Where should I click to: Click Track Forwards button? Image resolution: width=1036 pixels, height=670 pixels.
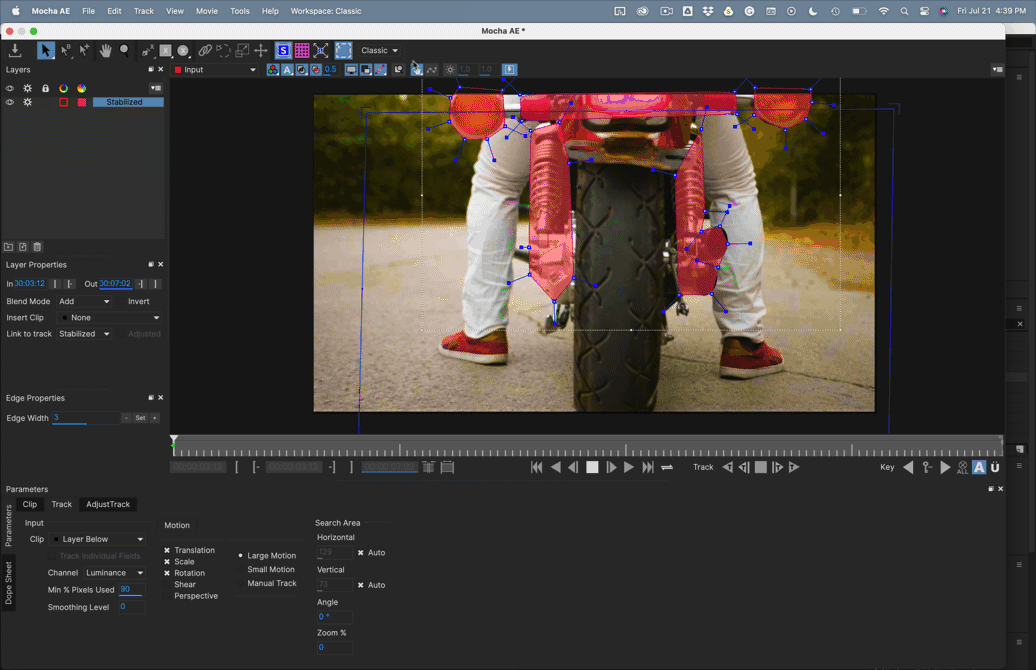pos(794,467)
